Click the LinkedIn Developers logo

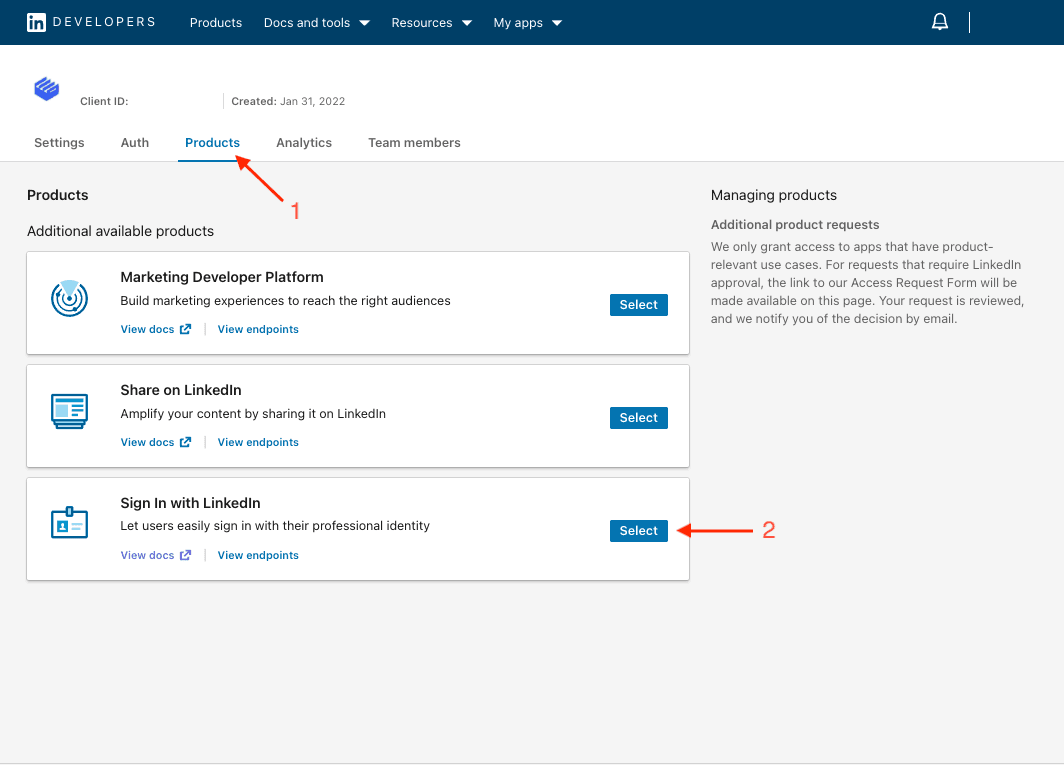[90, 21]
